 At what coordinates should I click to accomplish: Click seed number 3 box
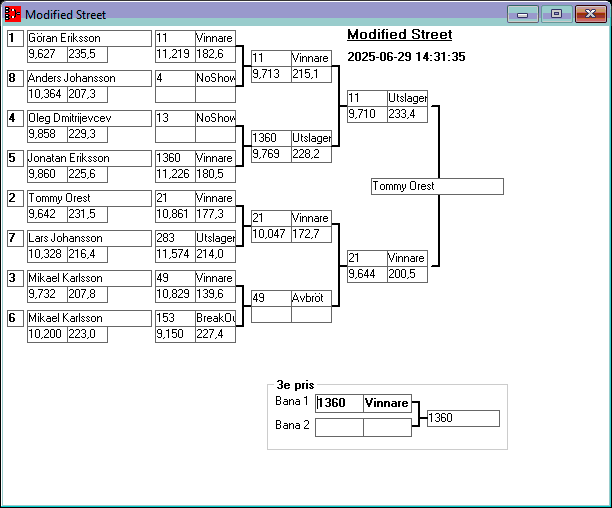pos(15,278)
